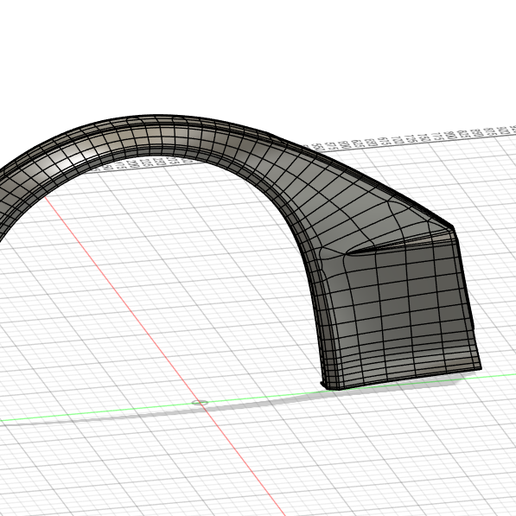Select the right vertical edge of fender

467,300
